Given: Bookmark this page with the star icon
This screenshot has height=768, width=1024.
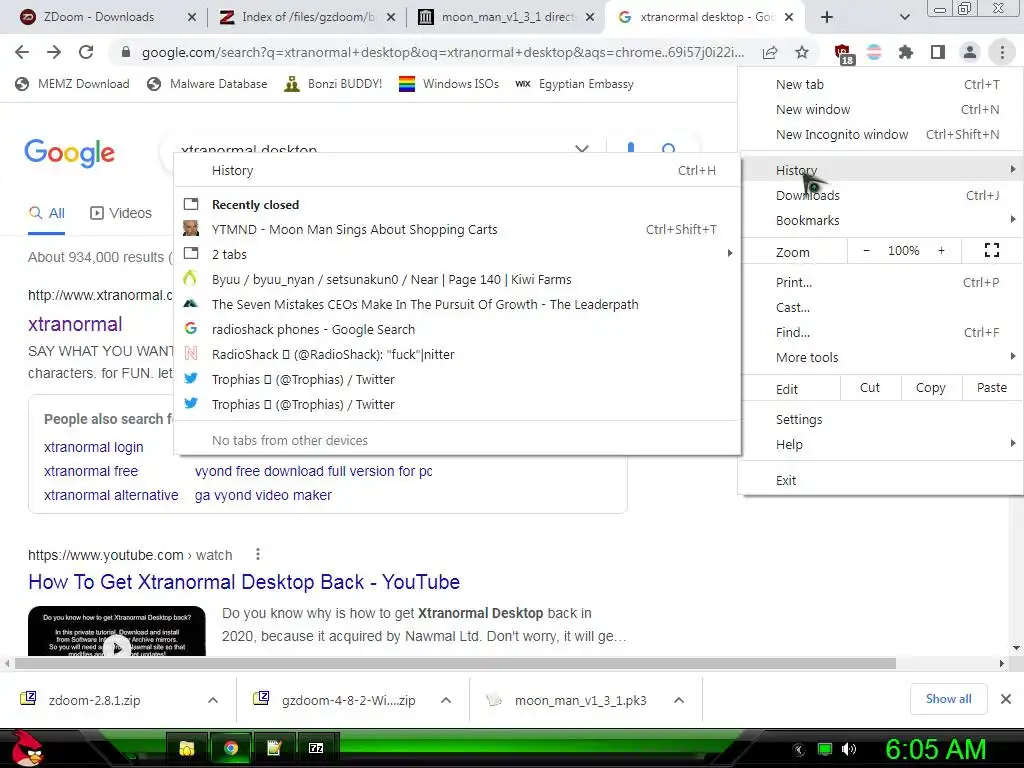Looking at the screenshot, I should point(802,52).
